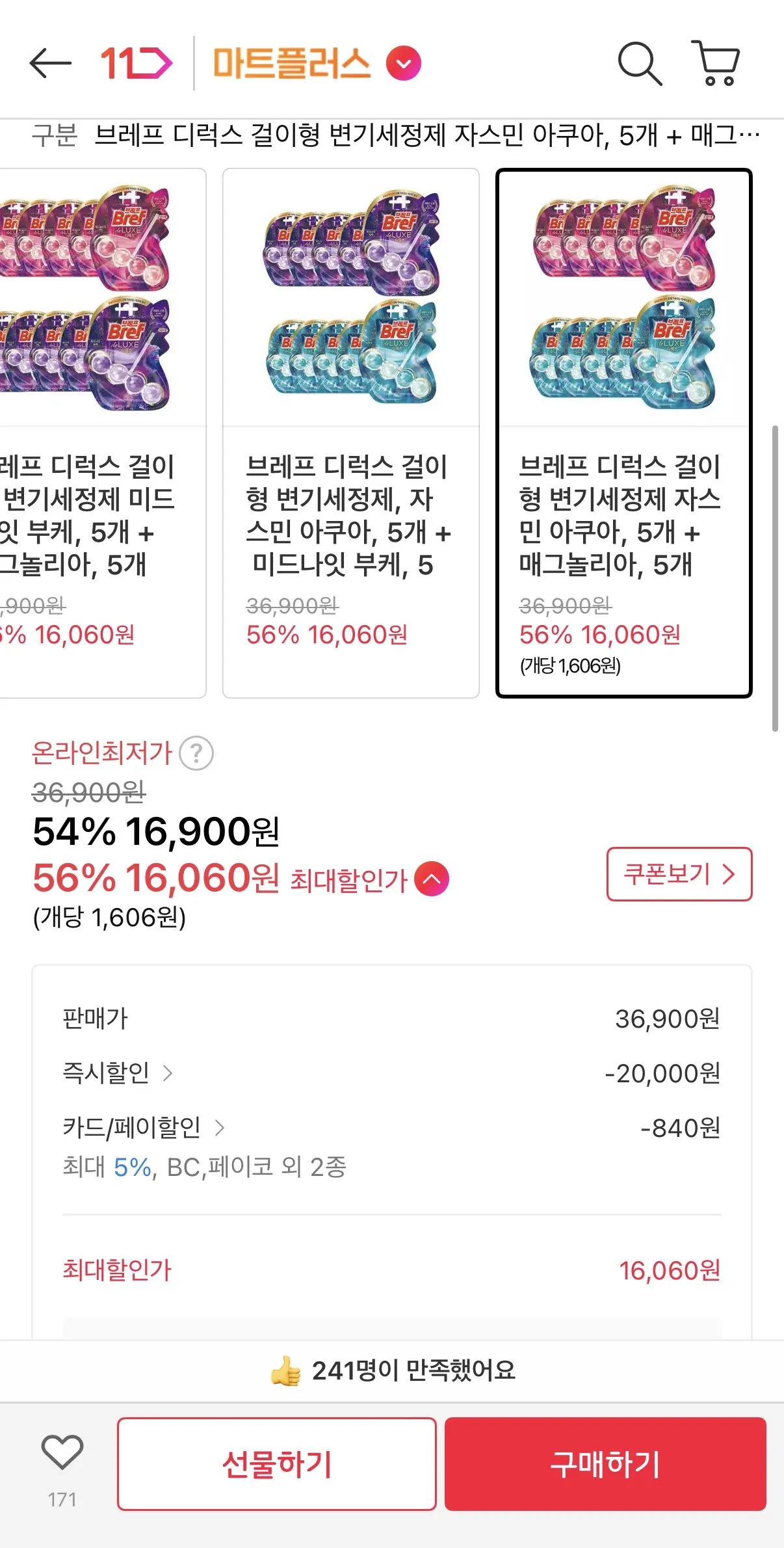
Task: Open the 온라인최저가 help question mark
Action: [198, 754]
